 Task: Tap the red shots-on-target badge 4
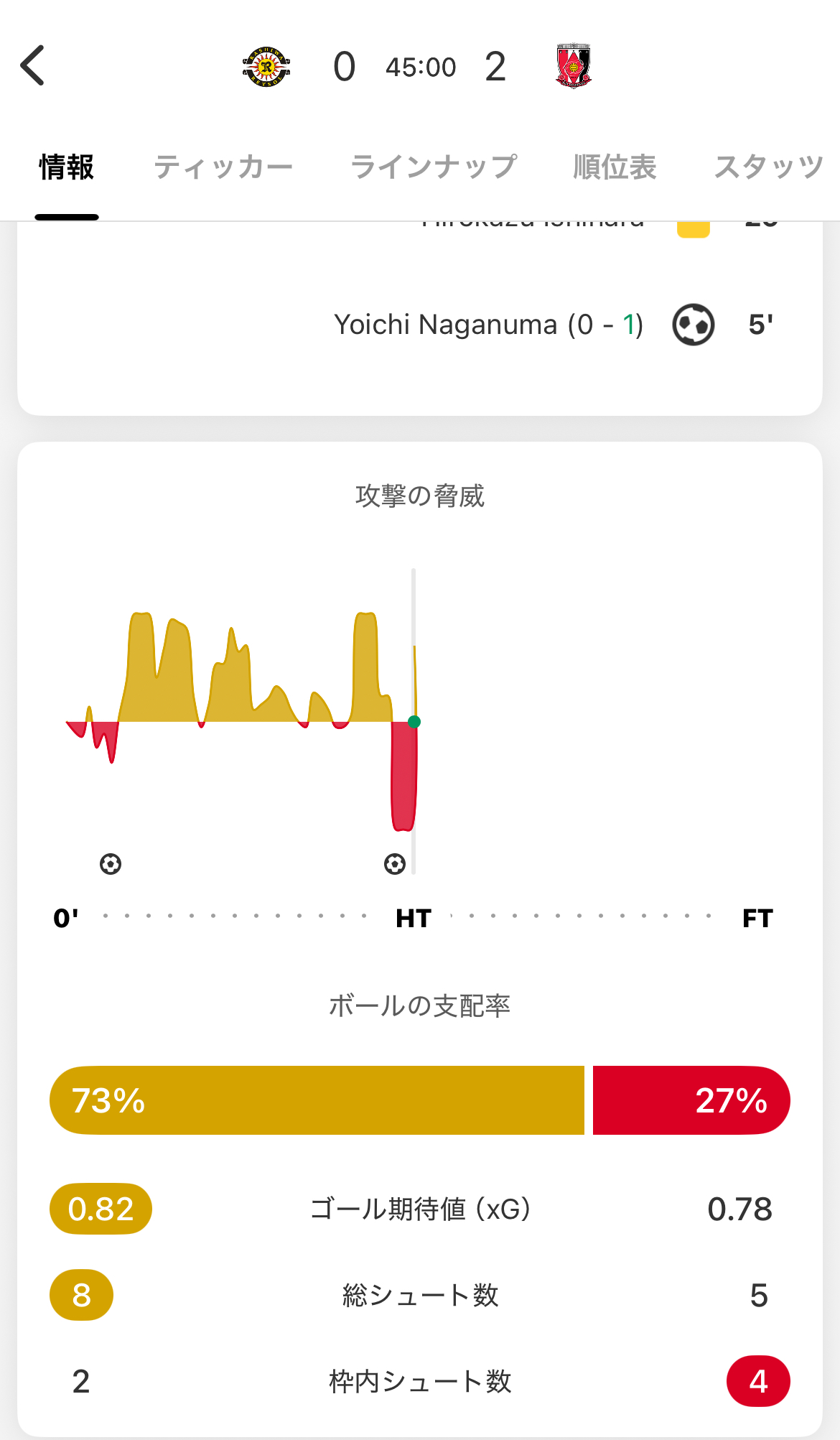758,1381
